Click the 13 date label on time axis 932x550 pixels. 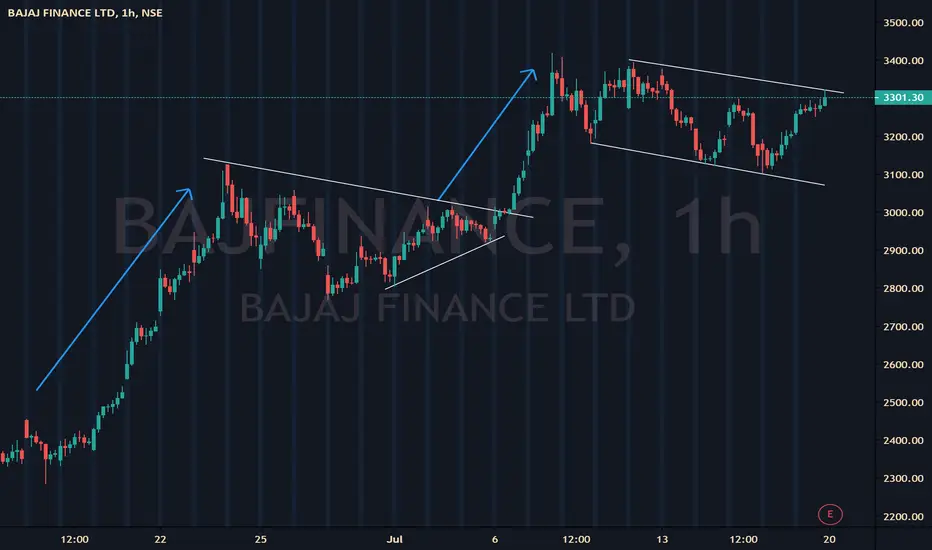(662, 539)
